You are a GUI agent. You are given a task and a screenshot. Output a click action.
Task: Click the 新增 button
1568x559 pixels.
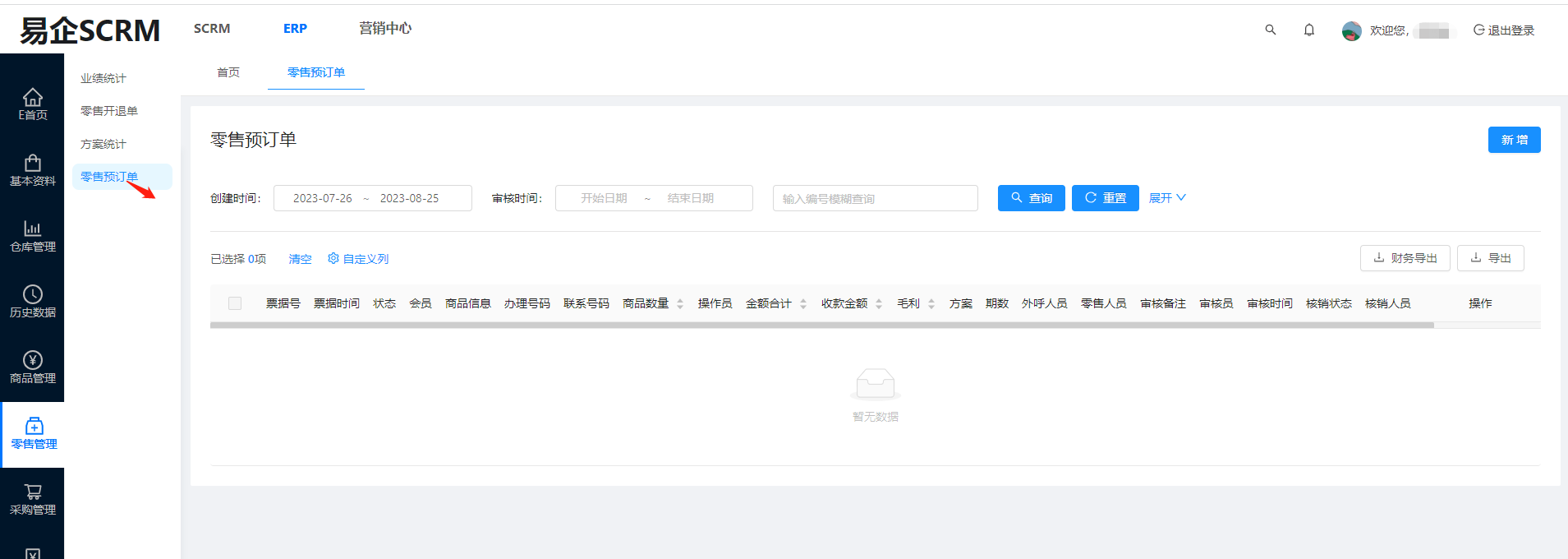(x=1514, y=140)
